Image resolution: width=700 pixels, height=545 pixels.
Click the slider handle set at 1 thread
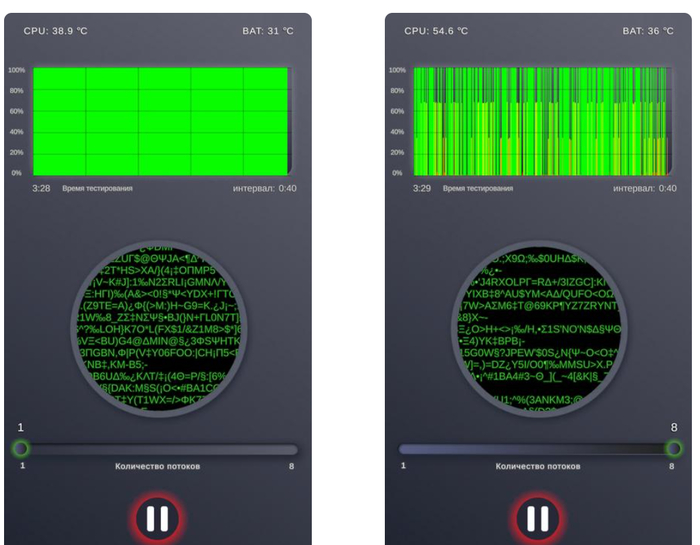click(x=21, y=449)
